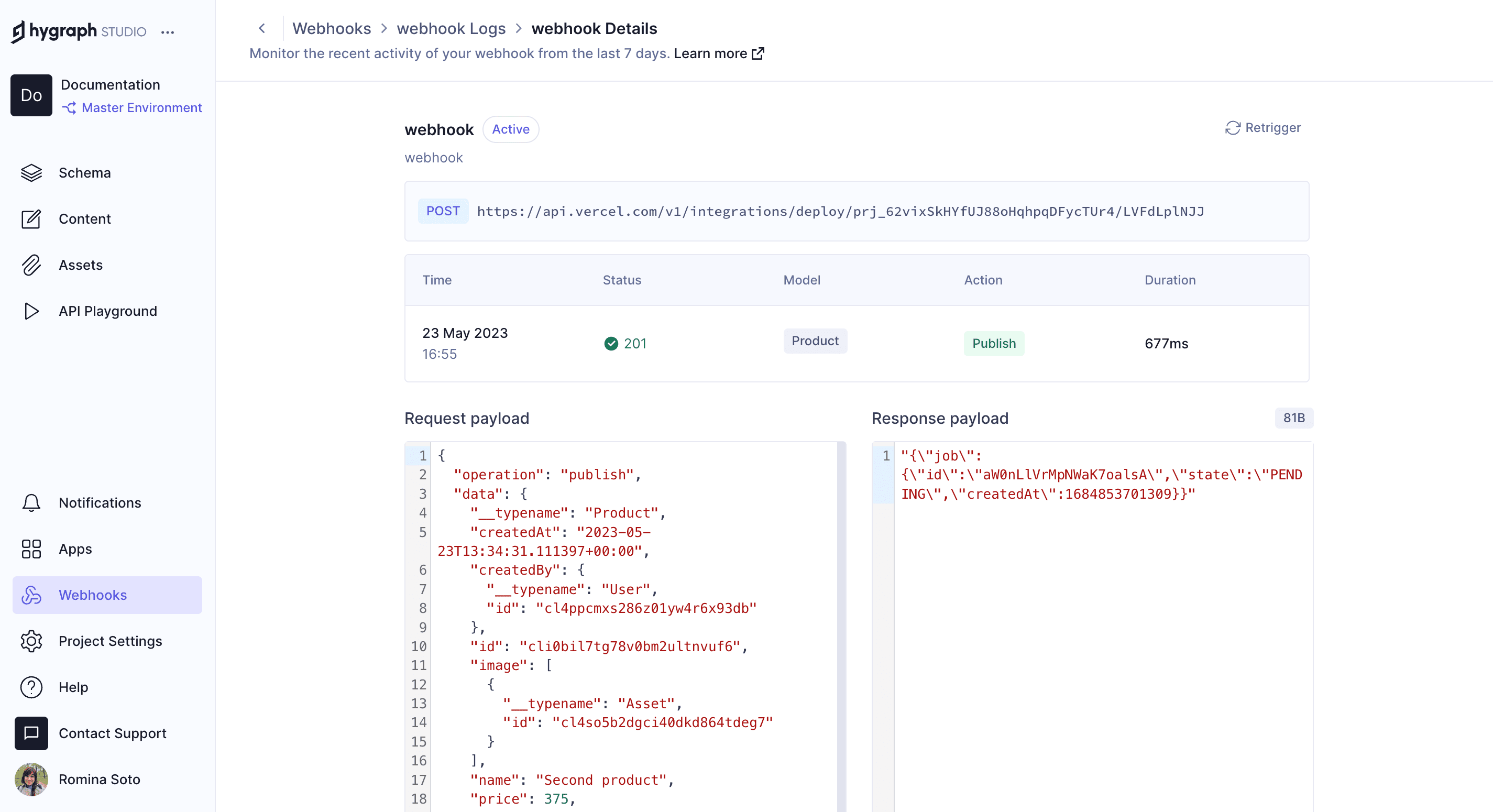Screen dimensions: 1493x812
Task: Collapse with the back chevron arrow
Action: coord(262,28)
